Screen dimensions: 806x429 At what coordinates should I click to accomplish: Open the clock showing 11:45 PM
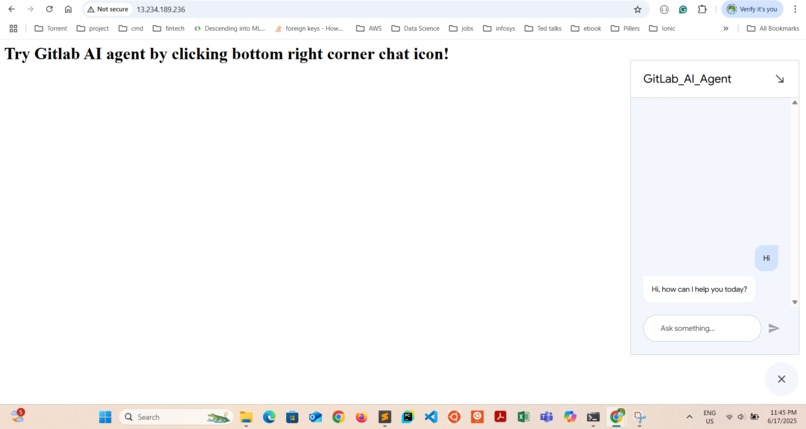[x=783, y=417]
